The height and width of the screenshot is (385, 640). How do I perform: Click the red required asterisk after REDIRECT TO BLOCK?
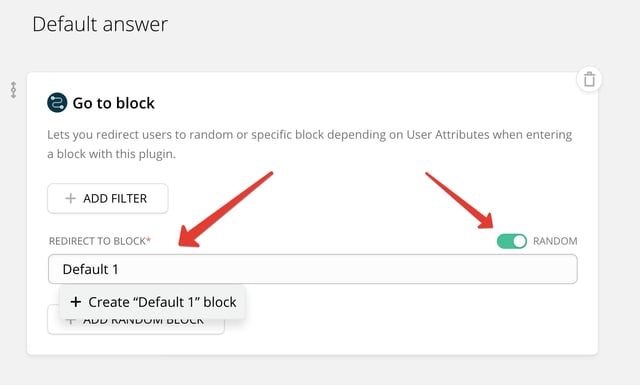(149, 240)
